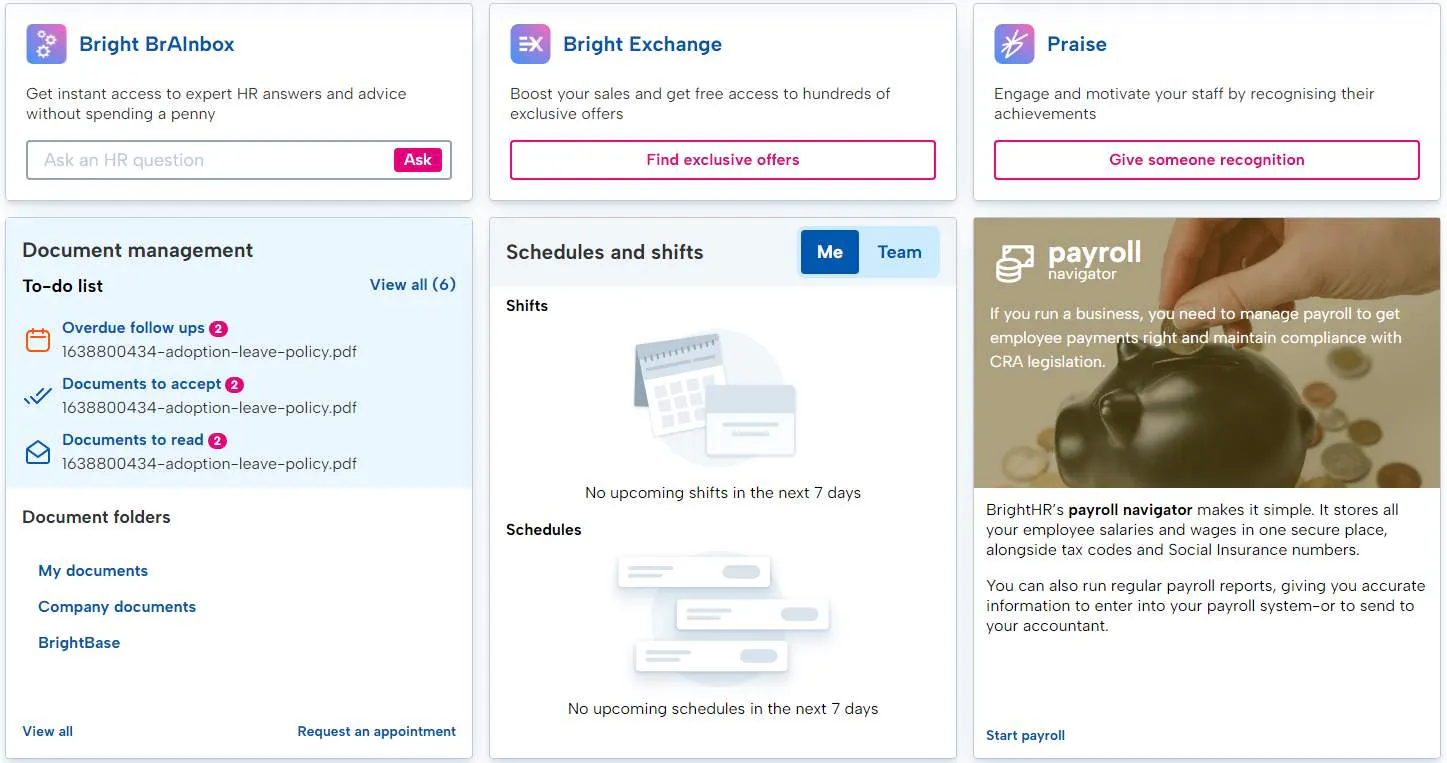The height and width of the screenshot is (763, 1447).
Task: Open the BrightBase folder
Action: coord(79,643)
